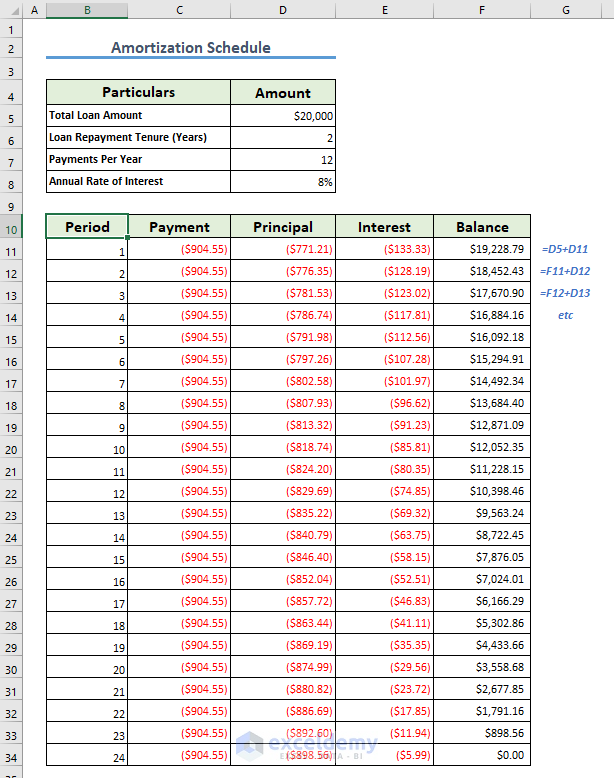The width and height of the screenshot is (614, 778).
Task: Click the balance cell $18,452.43
Action: coord(482,271)
